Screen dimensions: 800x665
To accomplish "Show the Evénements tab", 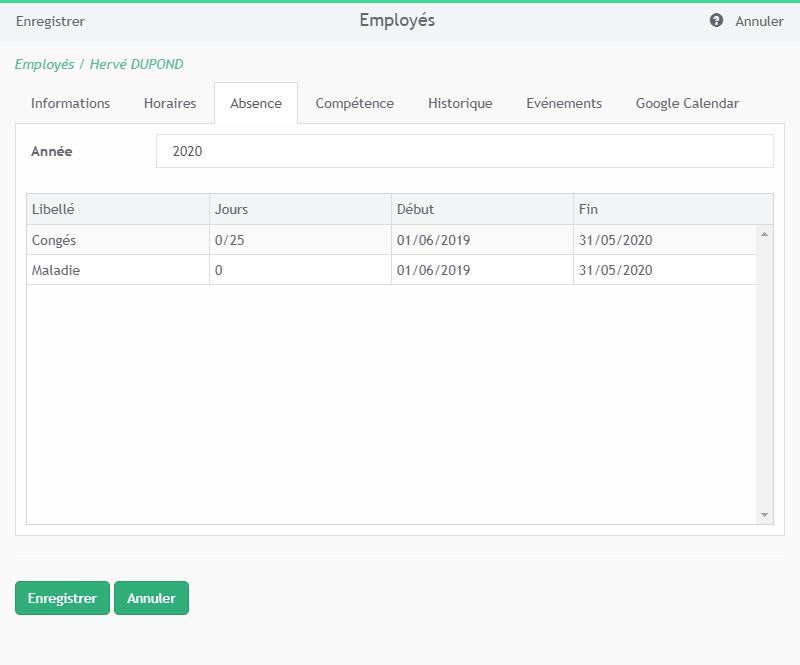I will [564, 103].
